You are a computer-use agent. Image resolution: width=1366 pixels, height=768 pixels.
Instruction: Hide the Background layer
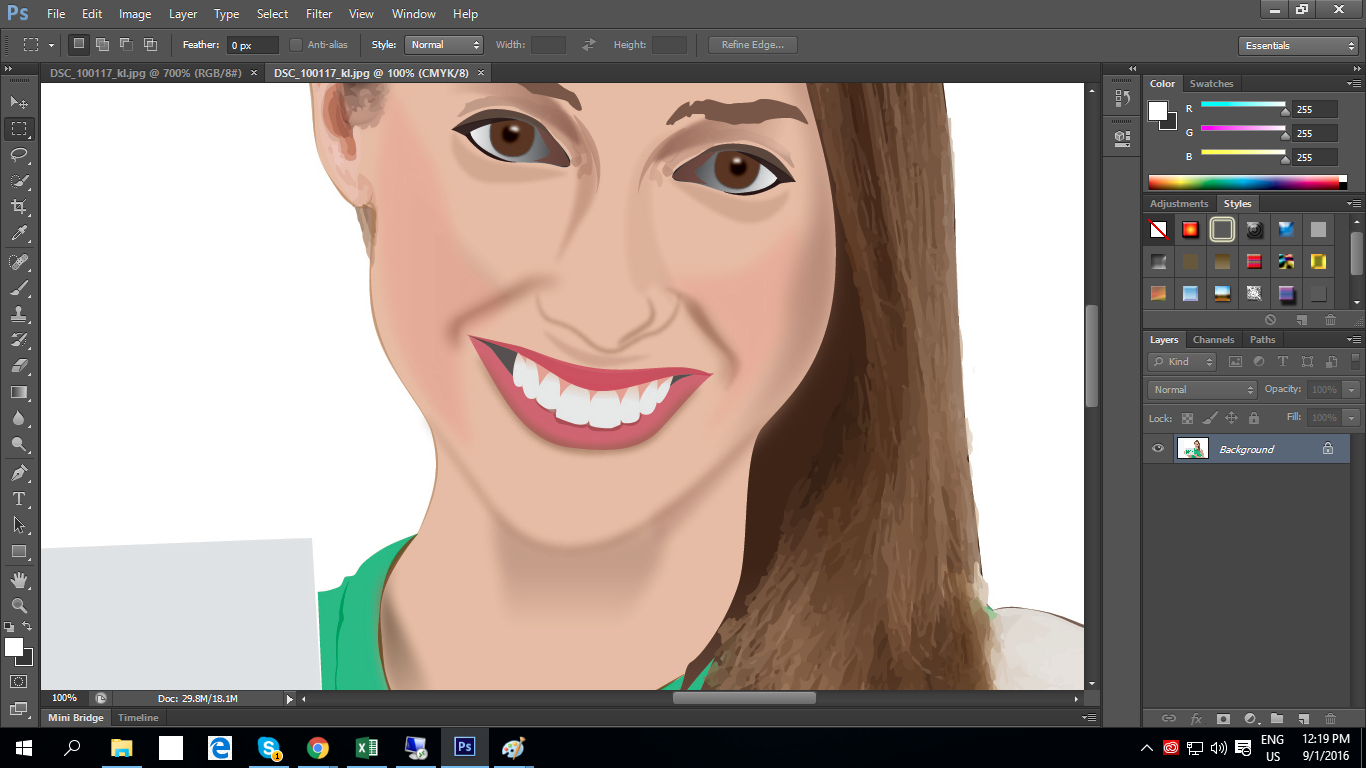tap(1157, 448)
